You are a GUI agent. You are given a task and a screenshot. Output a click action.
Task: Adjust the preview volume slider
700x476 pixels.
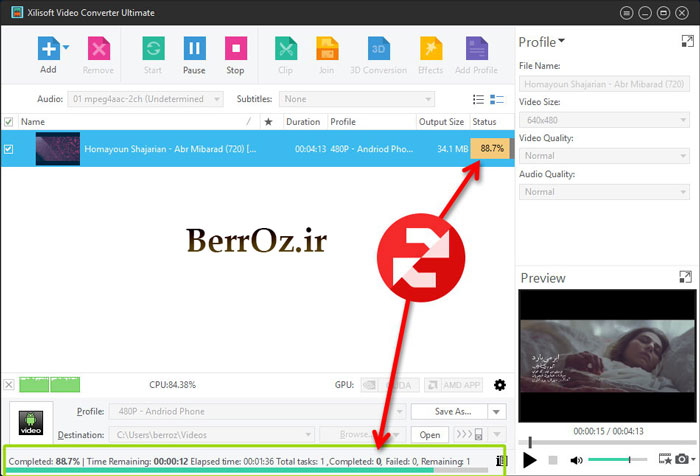[615, 460]
